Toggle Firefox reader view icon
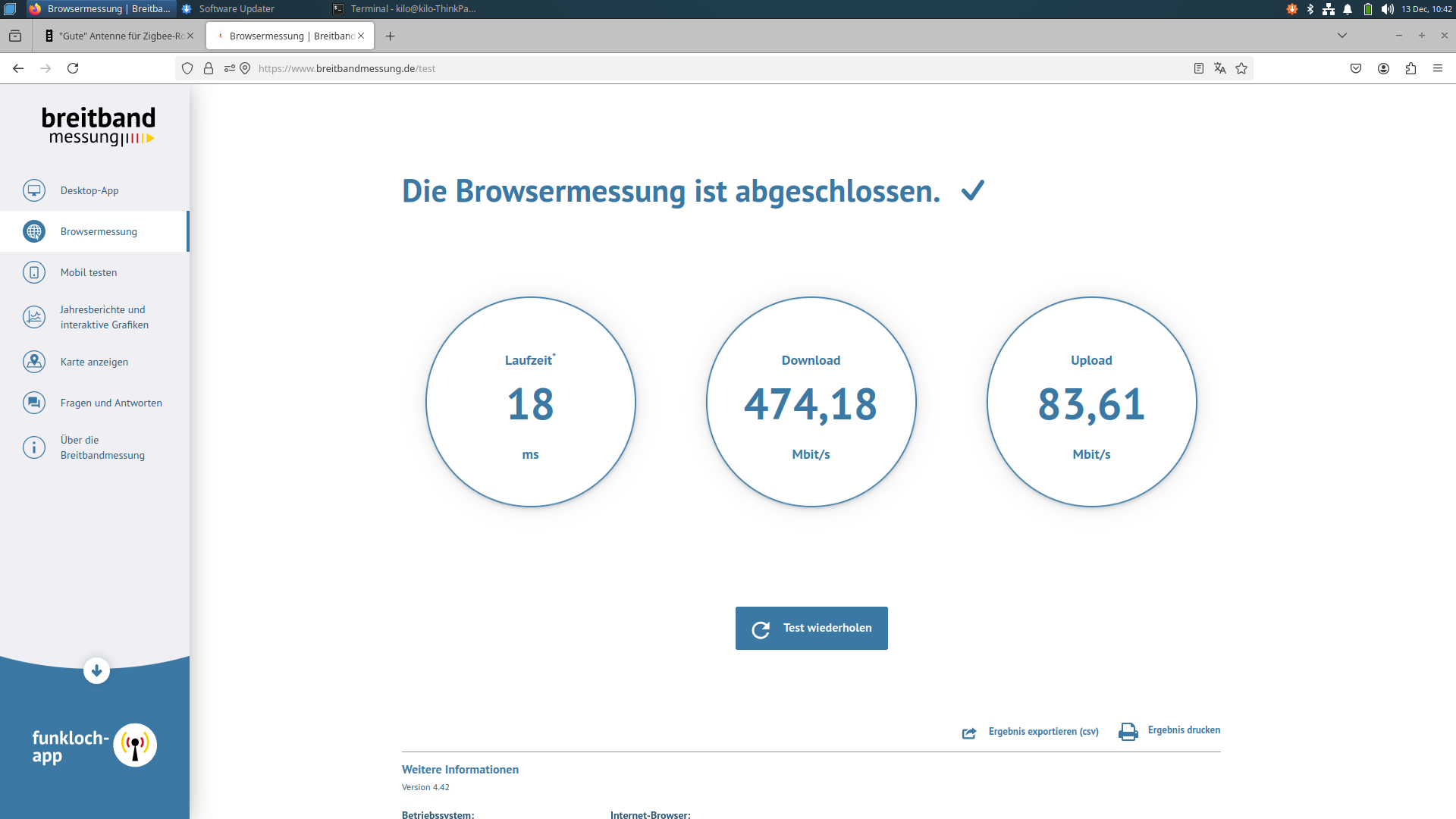 tap(1199, 68)
